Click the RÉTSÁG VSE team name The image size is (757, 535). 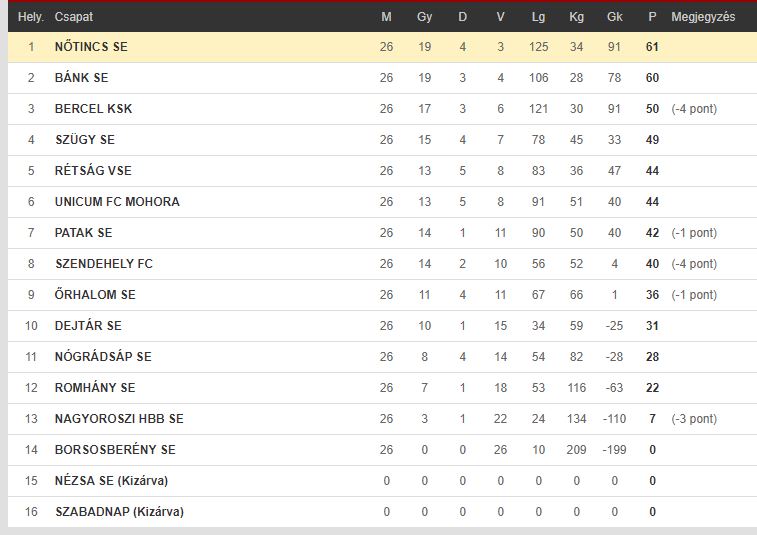click(x=93, y=170)
